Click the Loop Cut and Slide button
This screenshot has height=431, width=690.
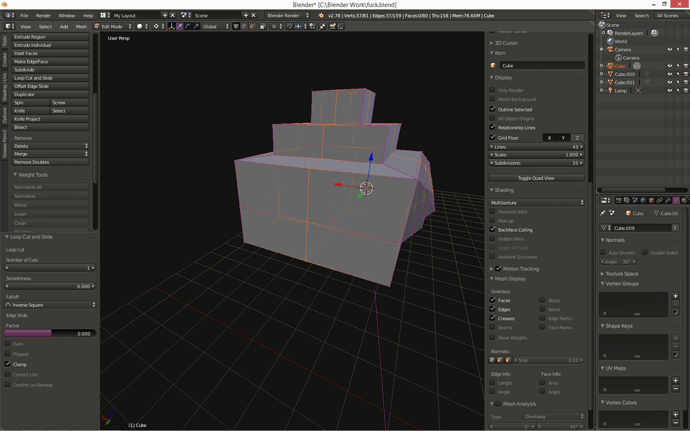(34, 78)
